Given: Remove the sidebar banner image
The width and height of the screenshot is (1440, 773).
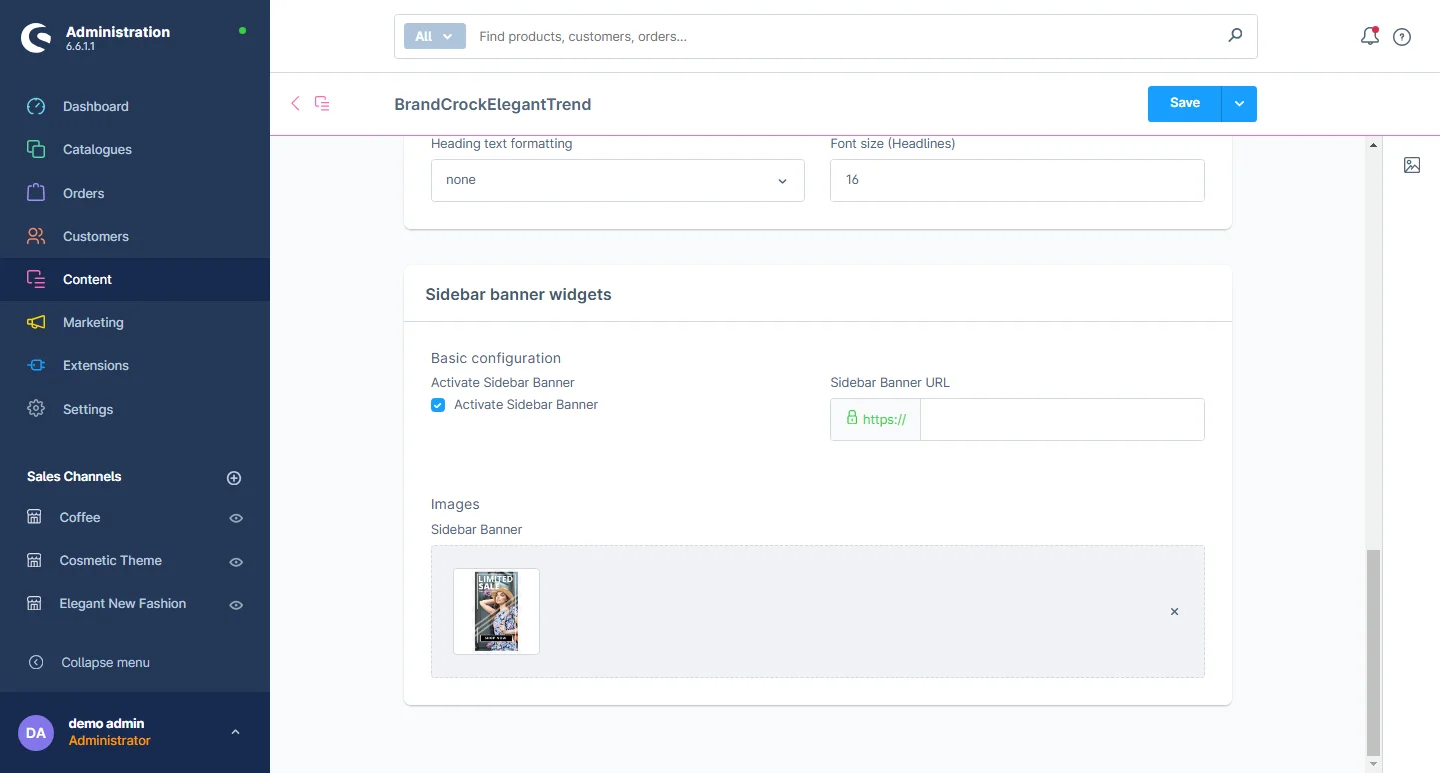Looking at the screenshot, I should [x=1174, y=611].
